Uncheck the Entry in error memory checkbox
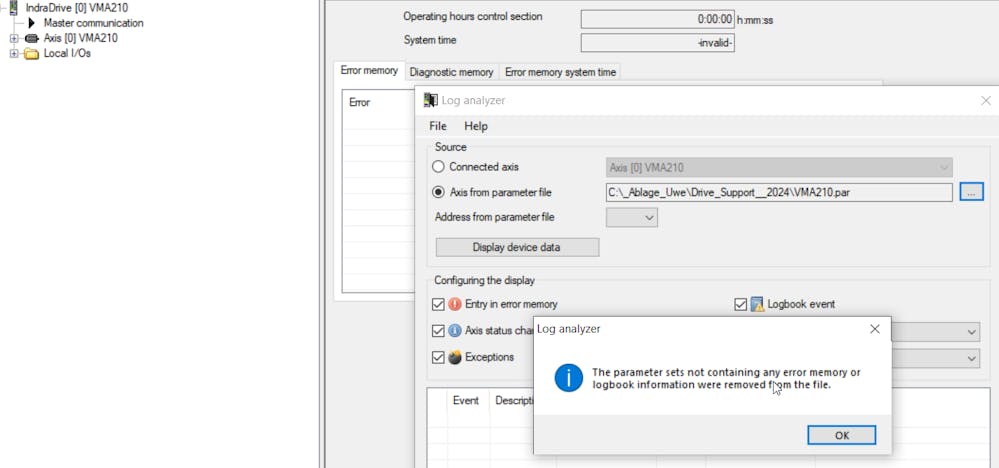 click(x=438, y=304)
